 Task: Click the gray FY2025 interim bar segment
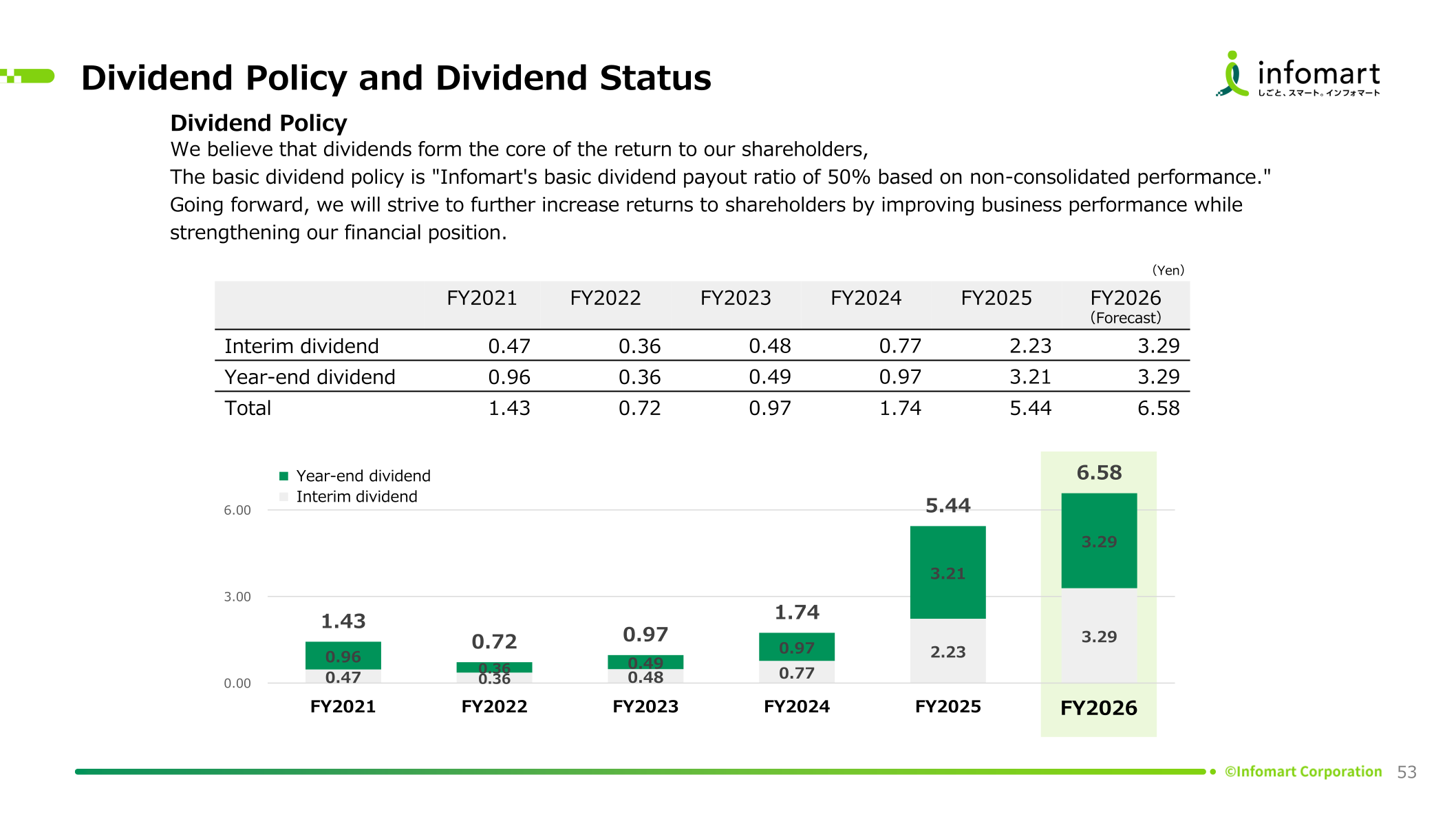tap(948, 651)
